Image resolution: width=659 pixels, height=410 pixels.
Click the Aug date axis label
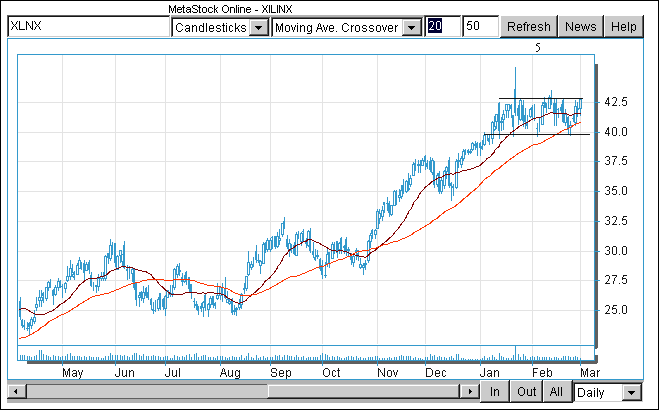pyautogui.click(x=230, y=373)
